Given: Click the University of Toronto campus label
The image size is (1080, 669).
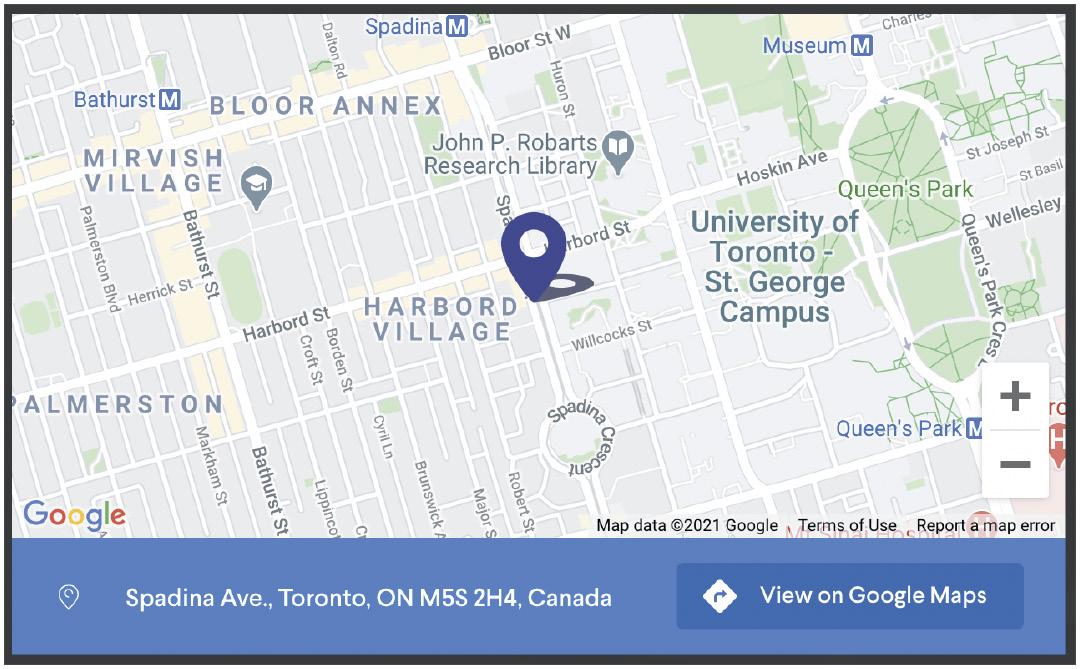Looking at the screenshot, I should [x=775, y=267].
